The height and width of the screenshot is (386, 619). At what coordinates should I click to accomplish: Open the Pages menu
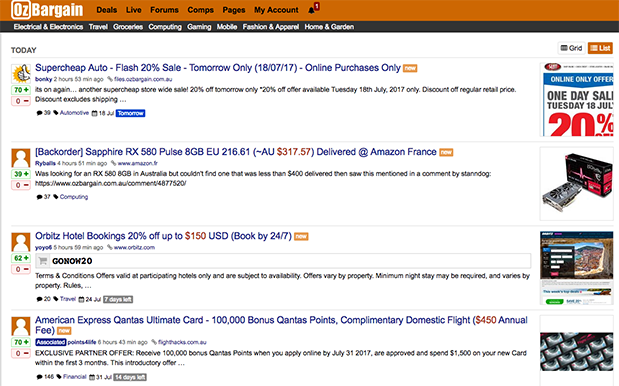pyautogui.click(x=234, y=10)
